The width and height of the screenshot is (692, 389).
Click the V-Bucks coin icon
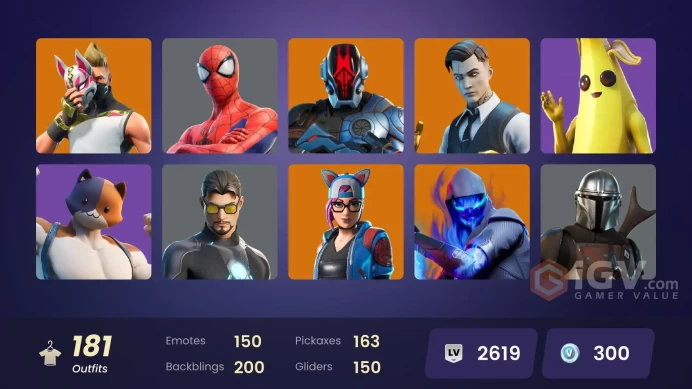tap(570, 353)
